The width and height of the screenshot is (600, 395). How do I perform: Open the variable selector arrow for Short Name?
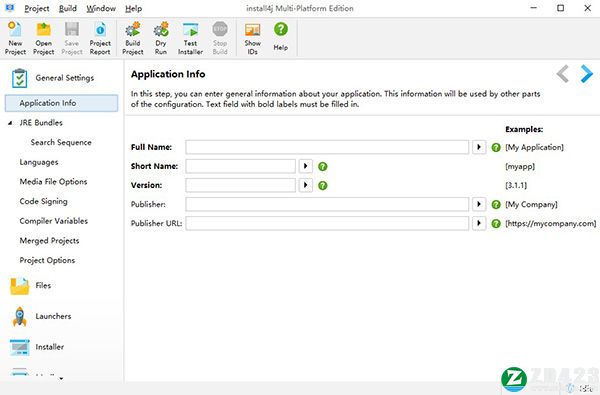305,166
